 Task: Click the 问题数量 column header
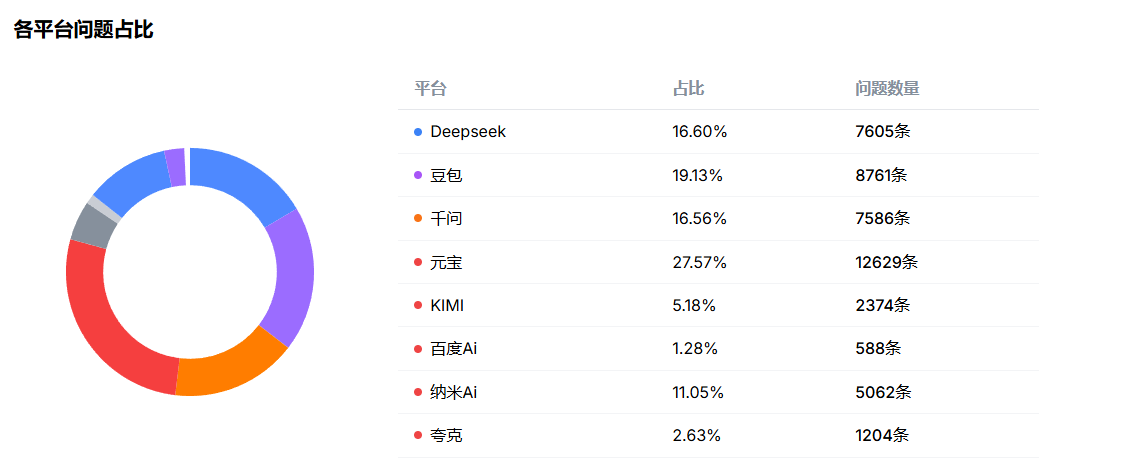pyautogui.click(x=887, y=89)
